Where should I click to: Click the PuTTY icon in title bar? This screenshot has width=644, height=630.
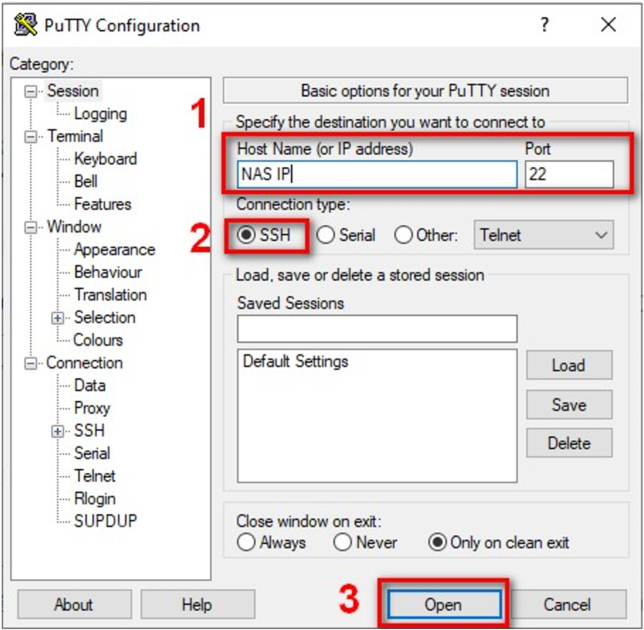coord(26,25)
